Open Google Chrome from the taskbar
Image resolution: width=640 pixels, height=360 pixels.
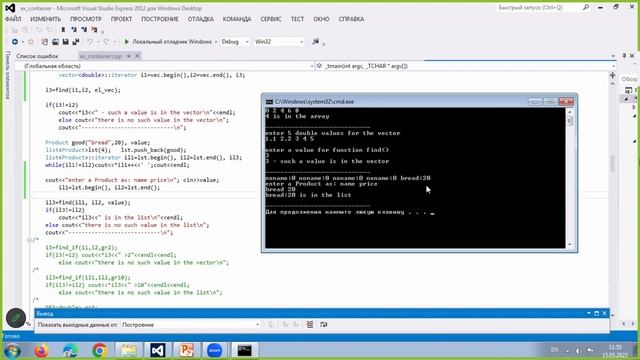coord(99,350)
